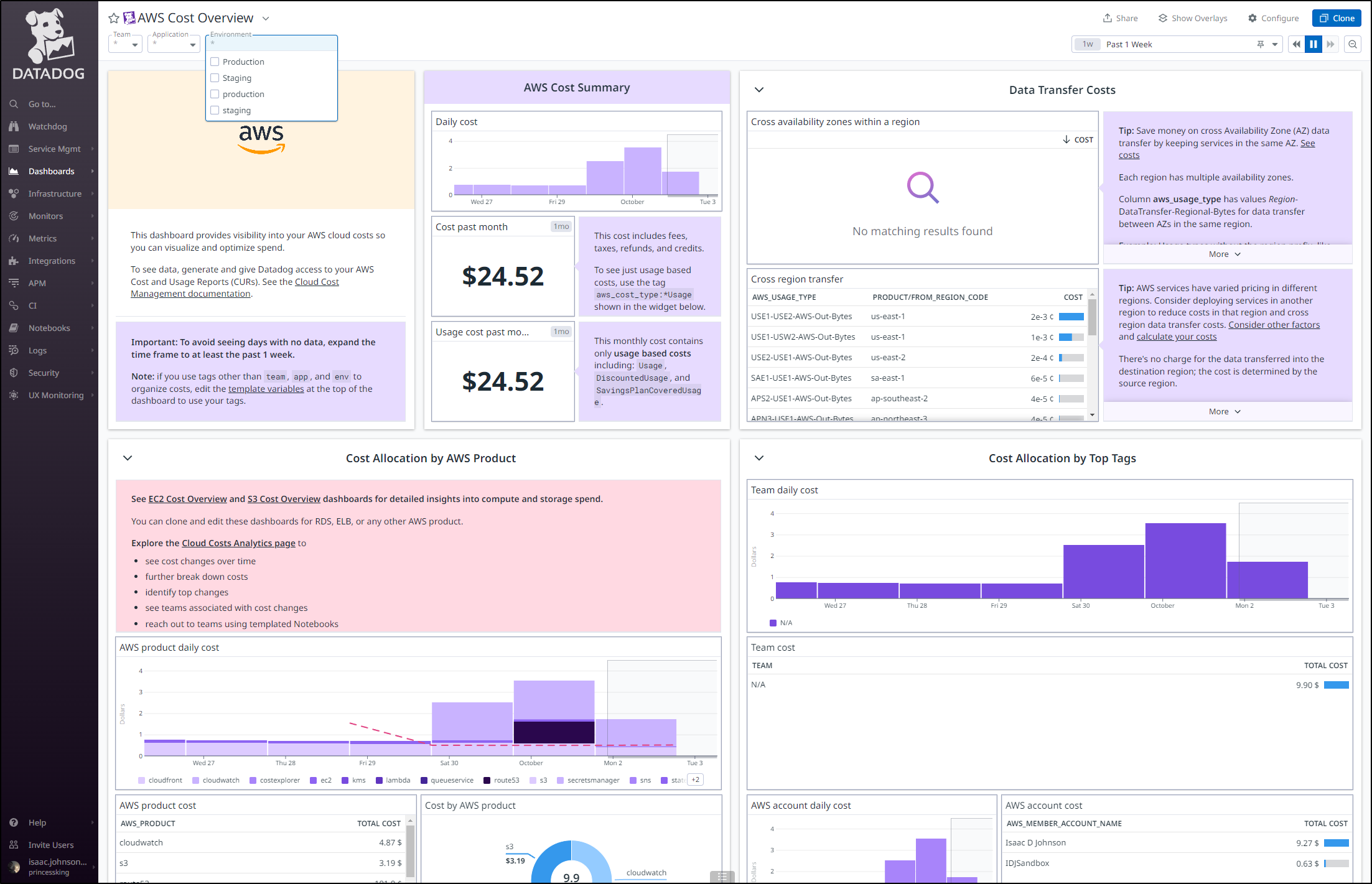This screenshot has height=884, width=1372.
Task: Open the Team template variable dropdown
Action: 125,44
